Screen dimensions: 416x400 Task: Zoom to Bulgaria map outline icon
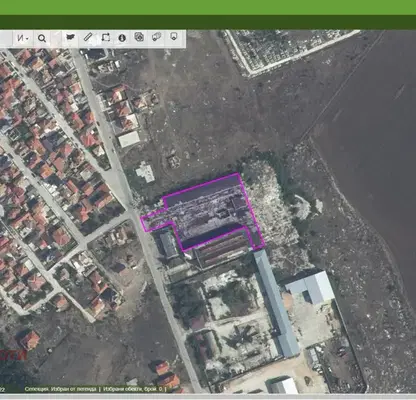click(71, 37)
